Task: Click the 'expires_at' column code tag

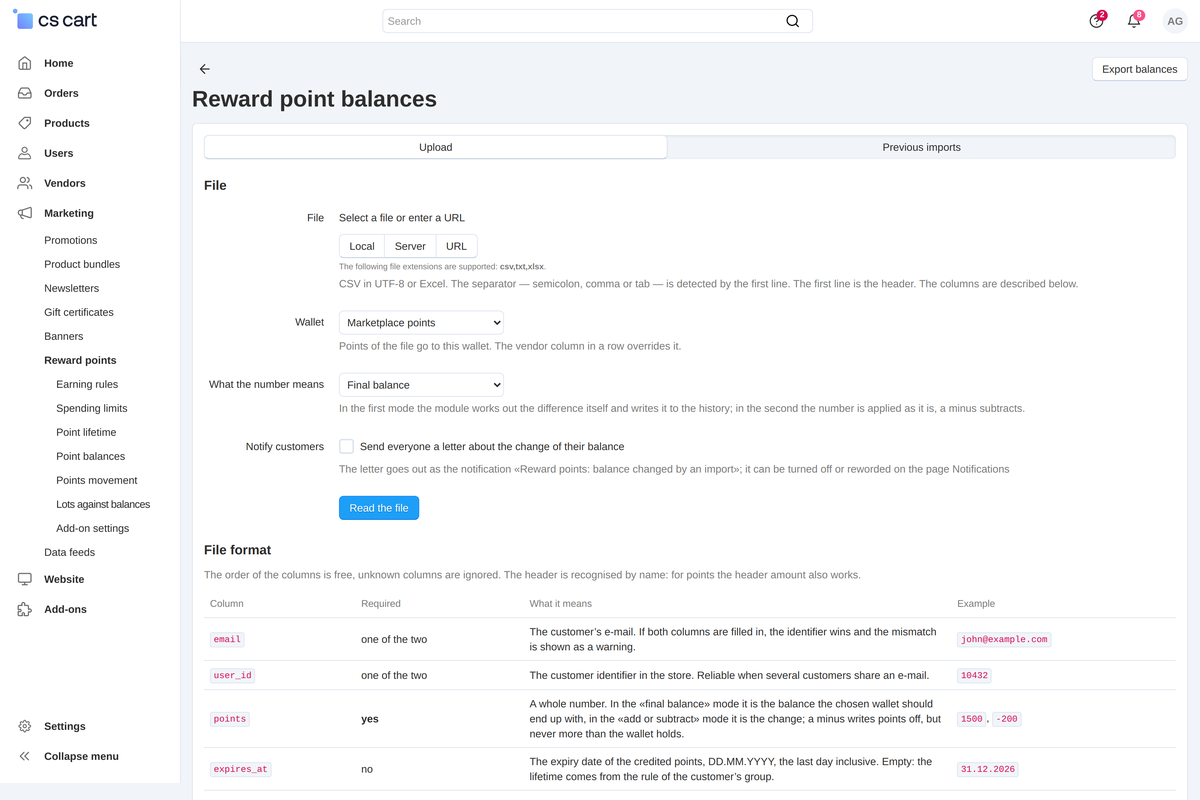Action: click(x=241, y=769)
